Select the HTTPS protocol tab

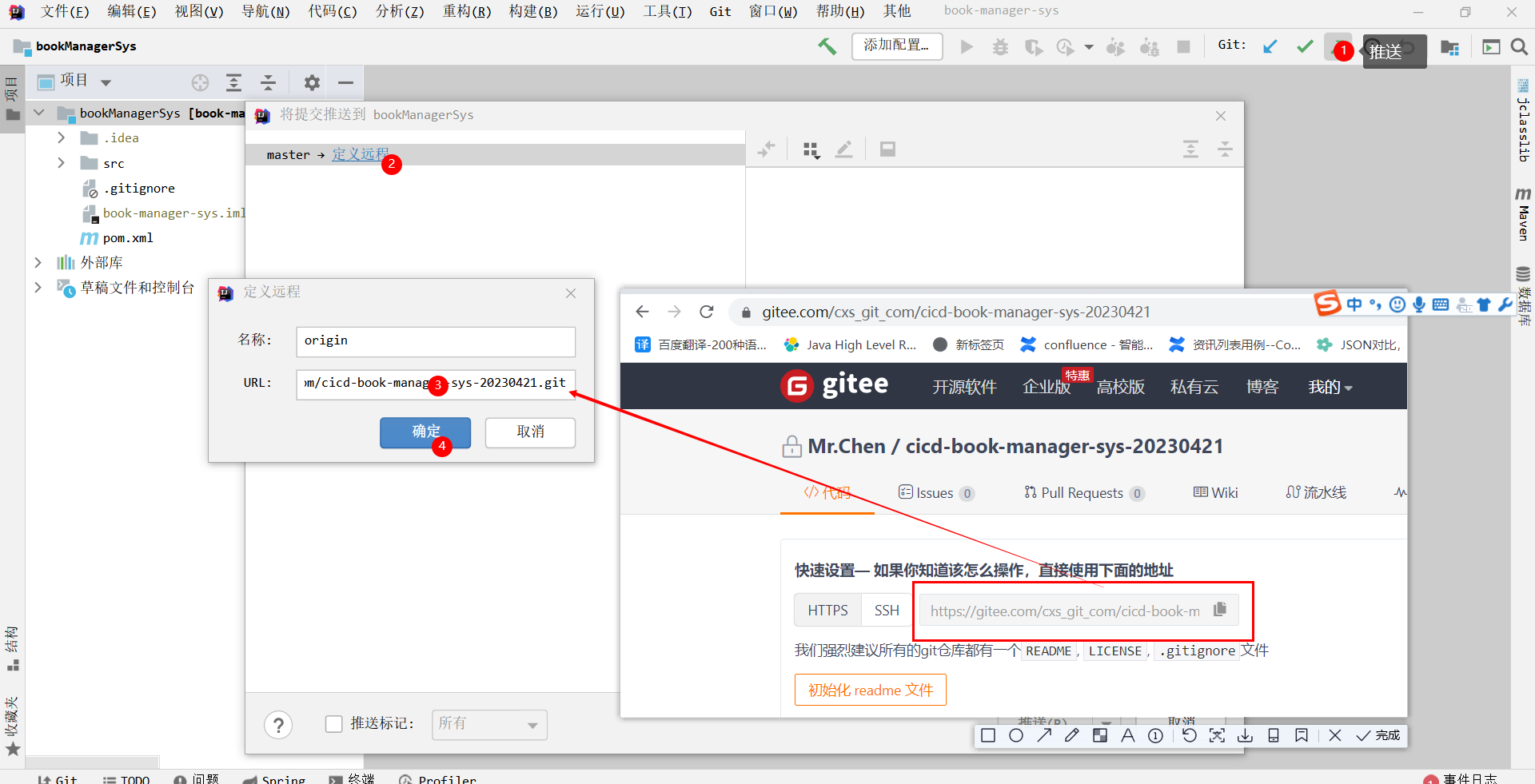click(827, 611)
